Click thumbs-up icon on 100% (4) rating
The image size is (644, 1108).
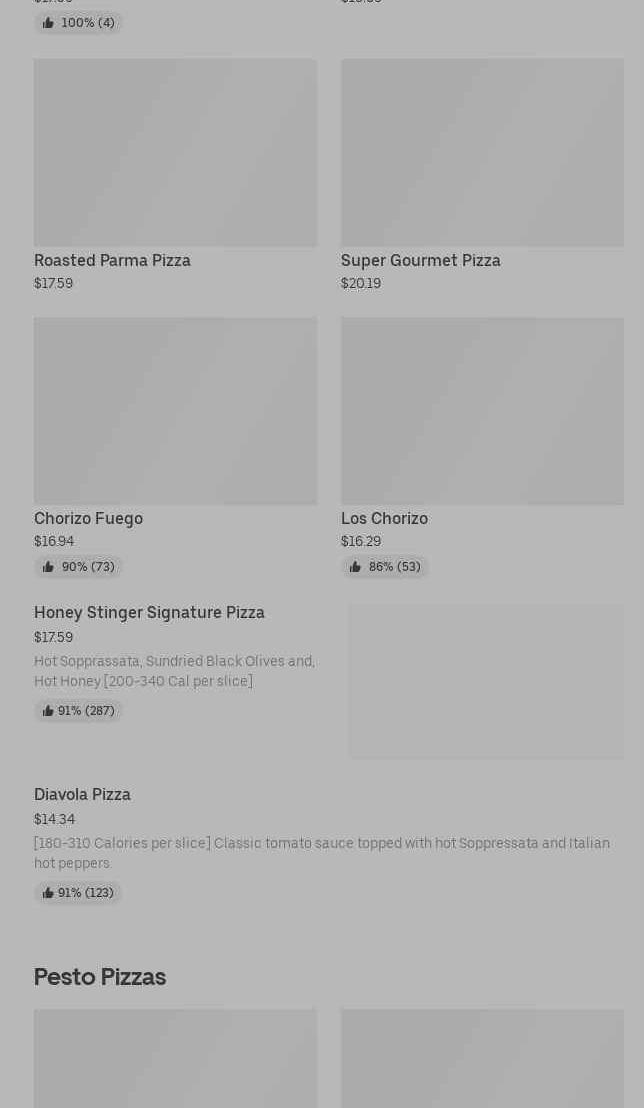(x=48, y=23)
